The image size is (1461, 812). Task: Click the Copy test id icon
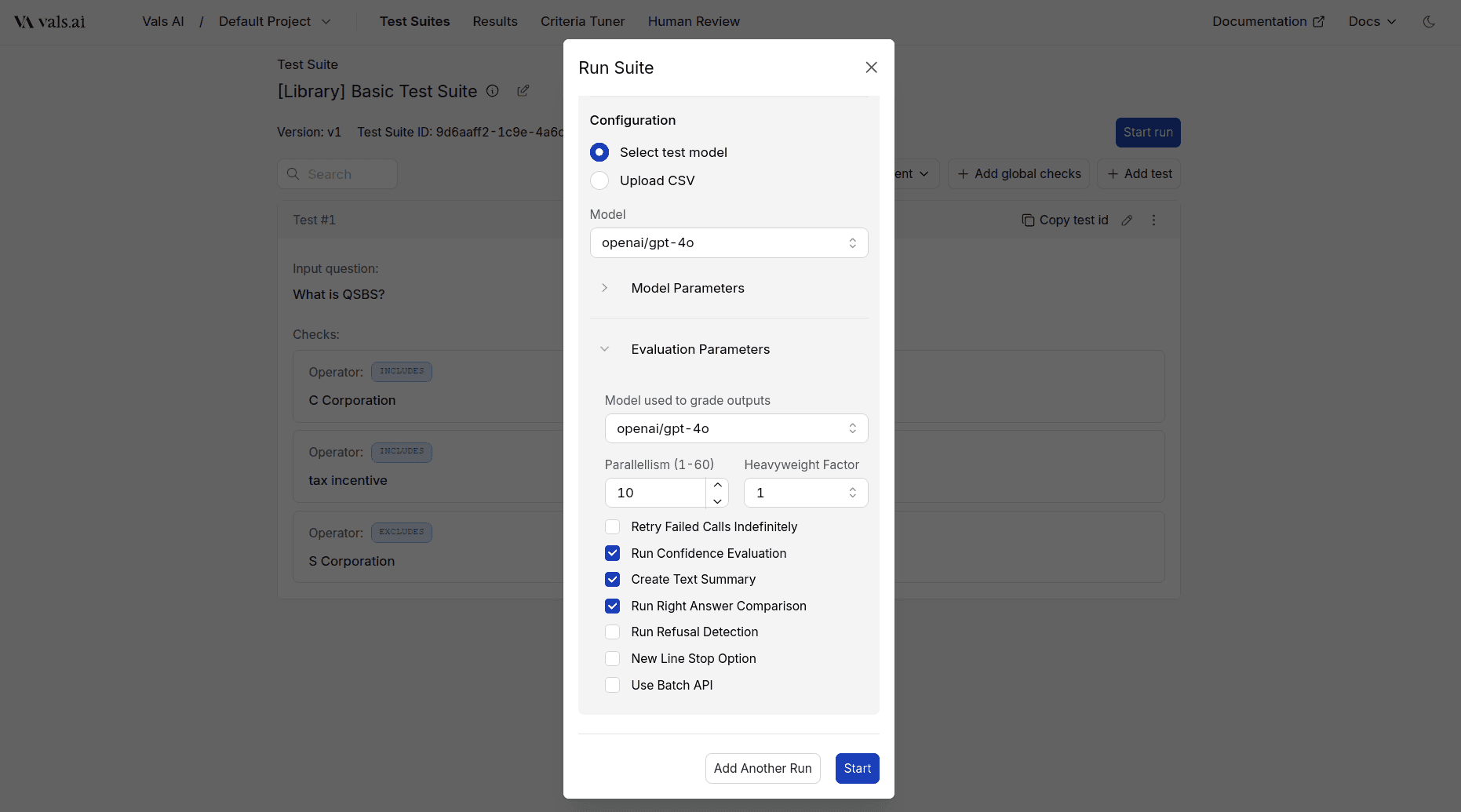pyautogui.click(x=1028, y=220)
